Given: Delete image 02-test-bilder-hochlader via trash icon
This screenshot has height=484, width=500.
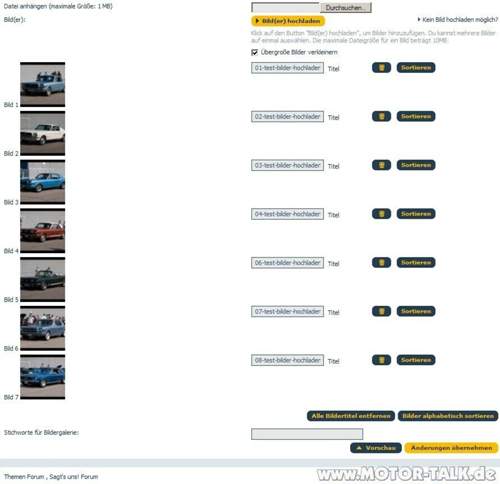Looking at the screenshot, I should 381,116.
